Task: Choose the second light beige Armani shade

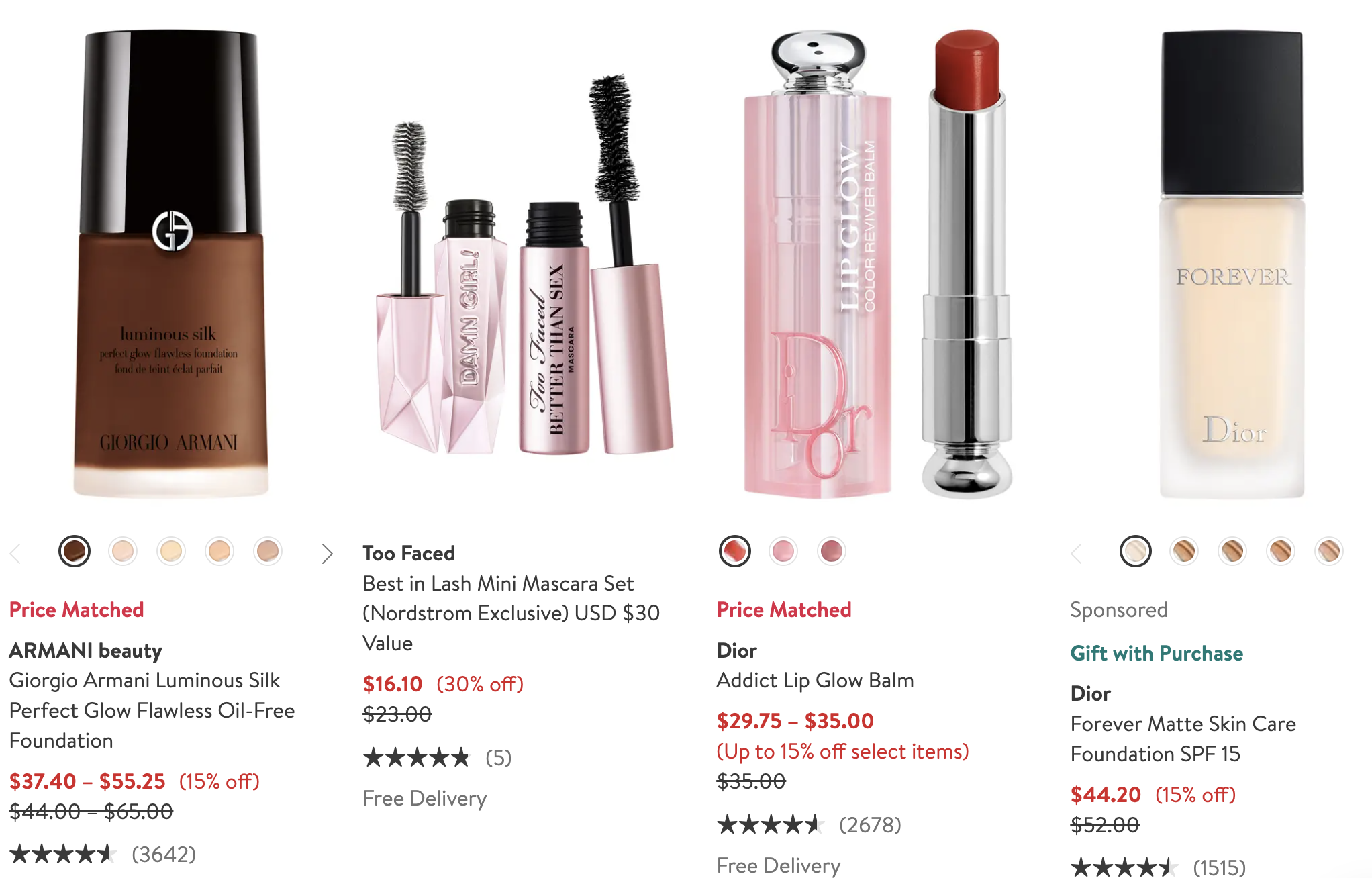Action: (123, 552)
